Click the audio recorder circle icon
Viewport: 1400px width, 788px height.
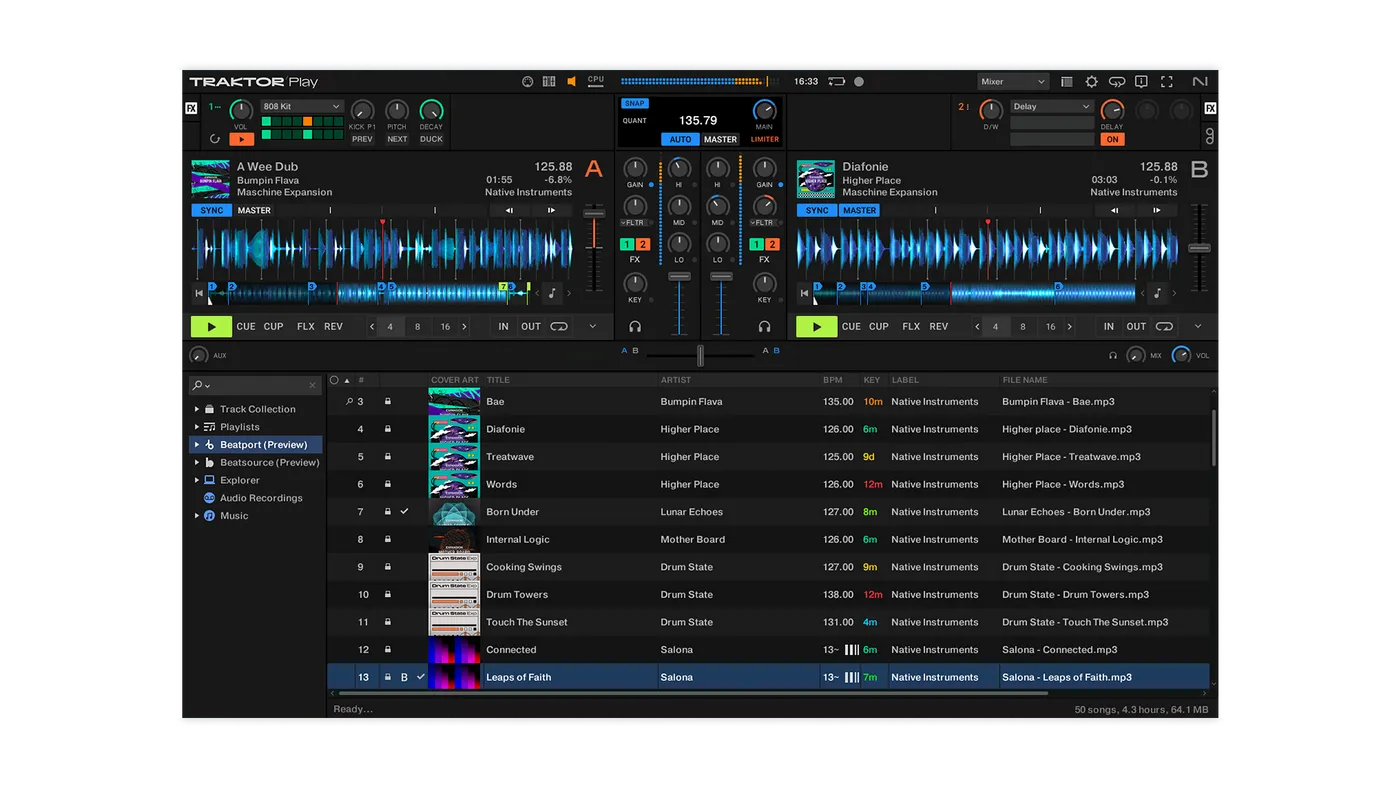pyautogui.click(x=859, y=82)
